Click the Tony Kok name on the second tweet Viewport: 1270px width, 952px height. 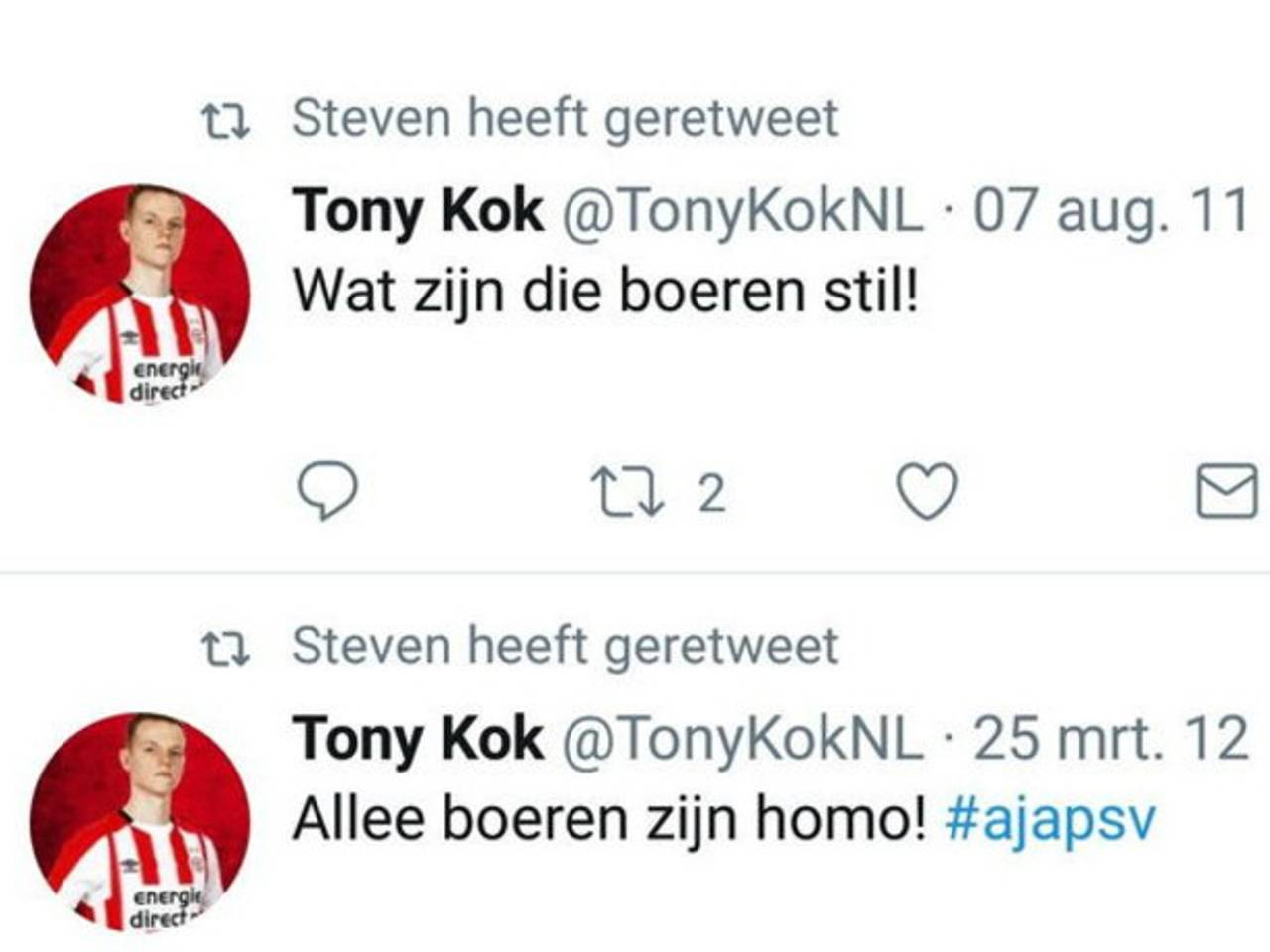[x=418, y=740]
